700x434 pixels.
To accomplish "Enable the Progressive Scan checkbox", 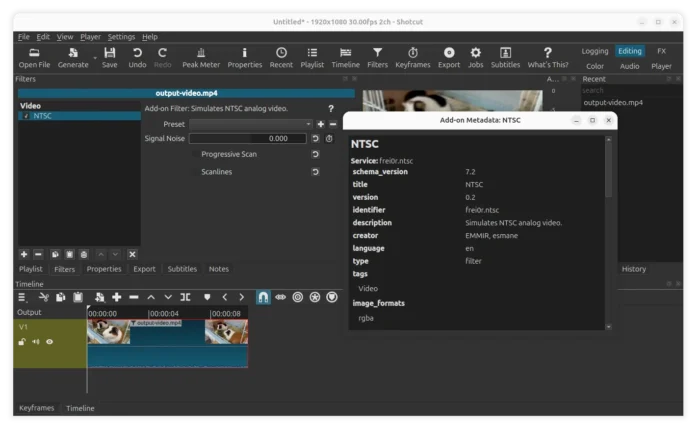I will 195,154.
